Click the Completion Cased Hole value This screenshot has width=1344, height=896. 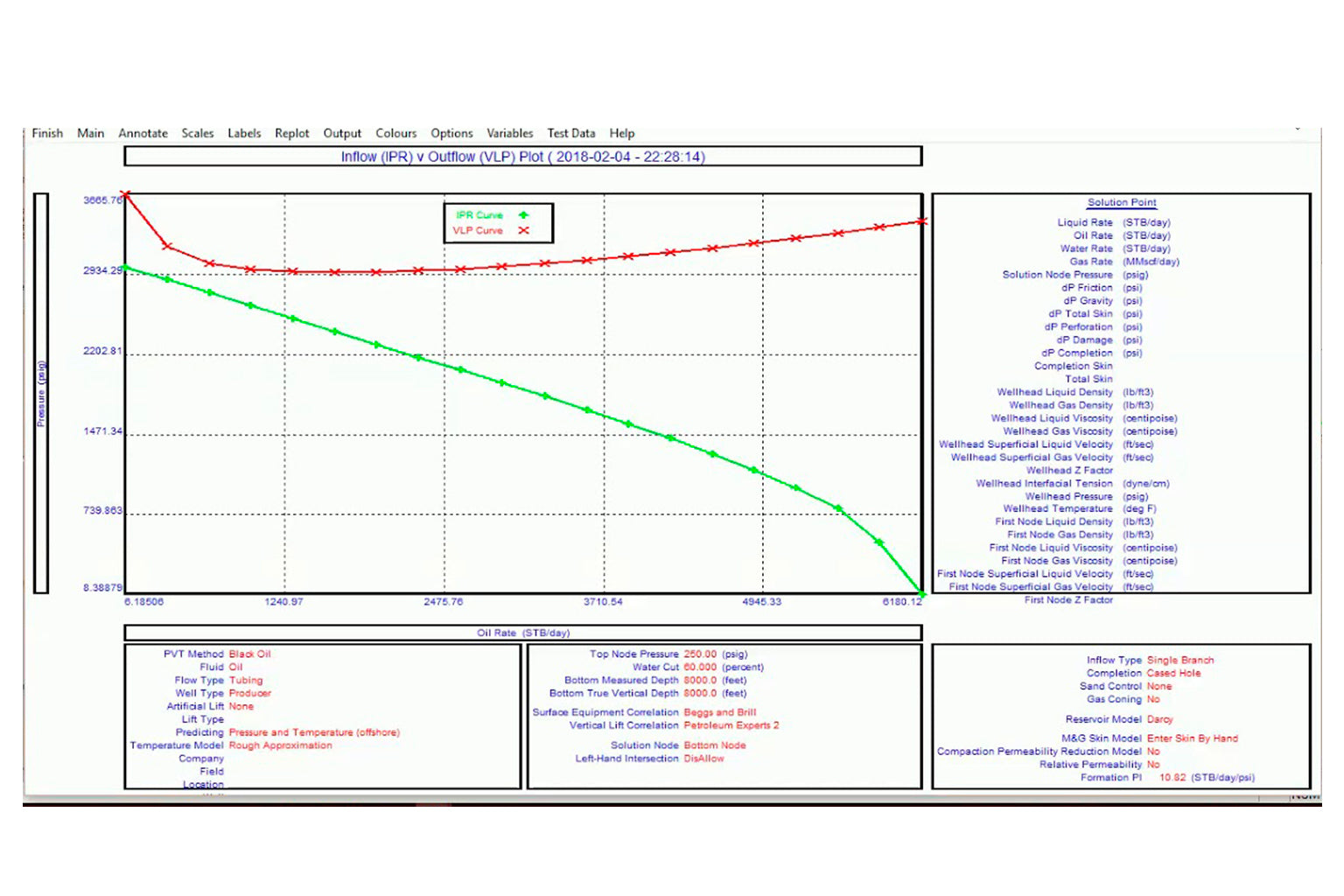1174,674
